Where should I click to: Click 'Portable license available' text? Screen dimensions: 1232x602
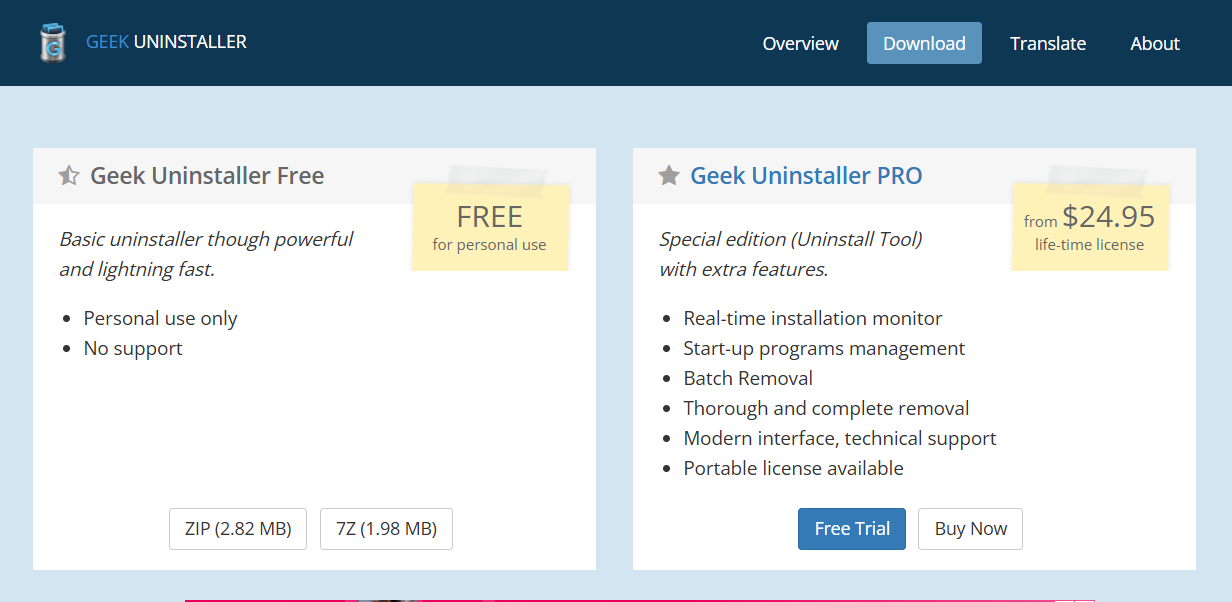(793, 468)
